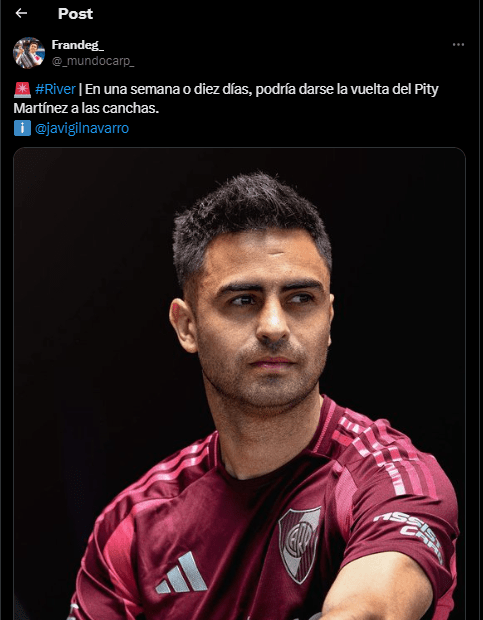
Task: Click the Adidas logo on the jersey
Action: [x=181, y=573]
